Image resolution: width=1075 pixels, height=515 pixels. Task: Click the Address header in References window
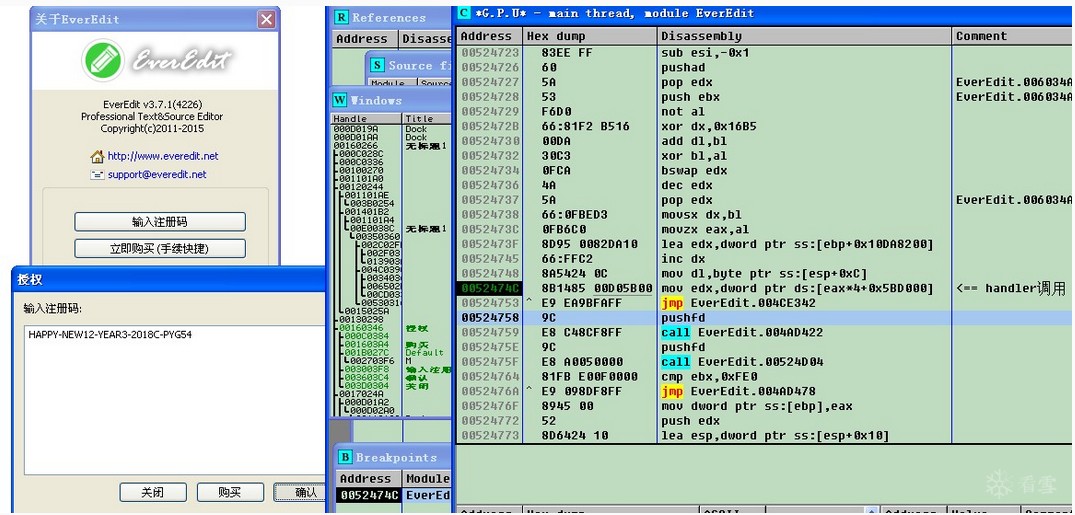coord(365,39)
